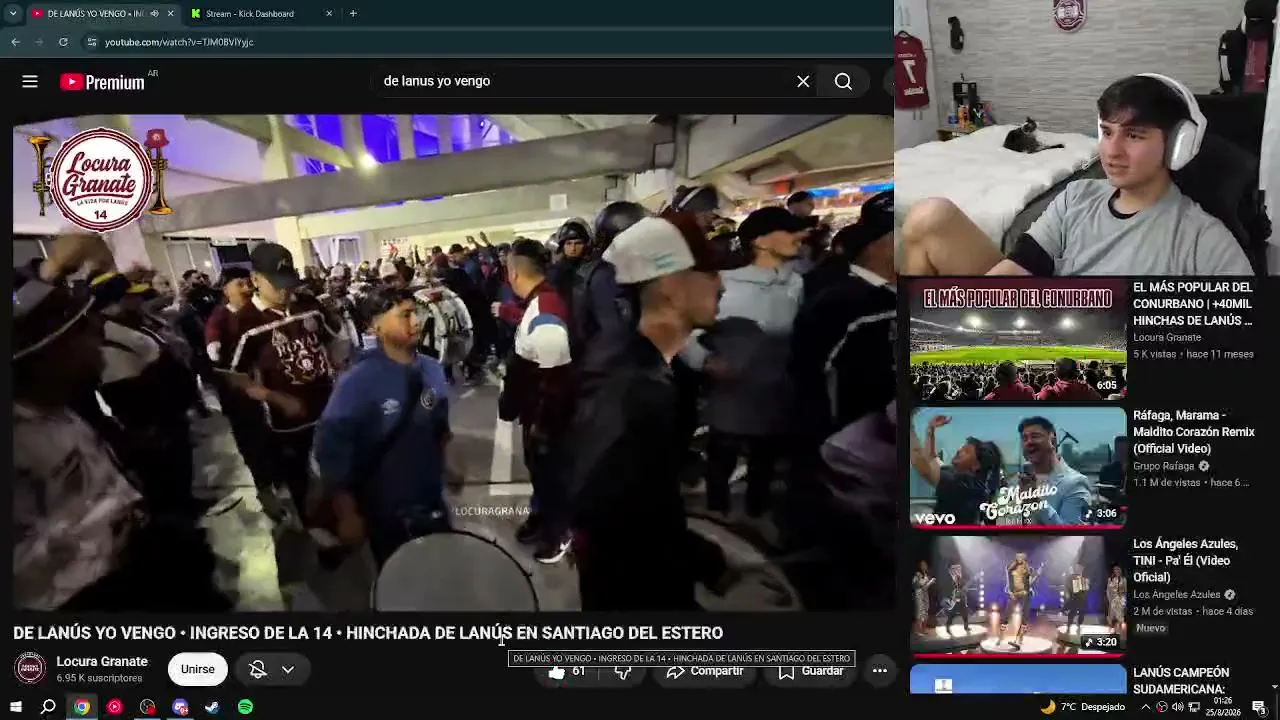
Task: Click the YouTube search magnifier button
Action: (x=843, y=82)
